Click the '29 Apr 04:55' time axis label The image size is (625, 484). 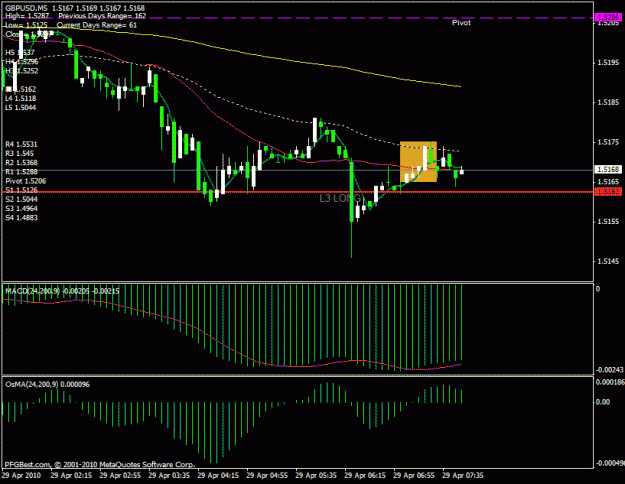(x=267, y=475)
